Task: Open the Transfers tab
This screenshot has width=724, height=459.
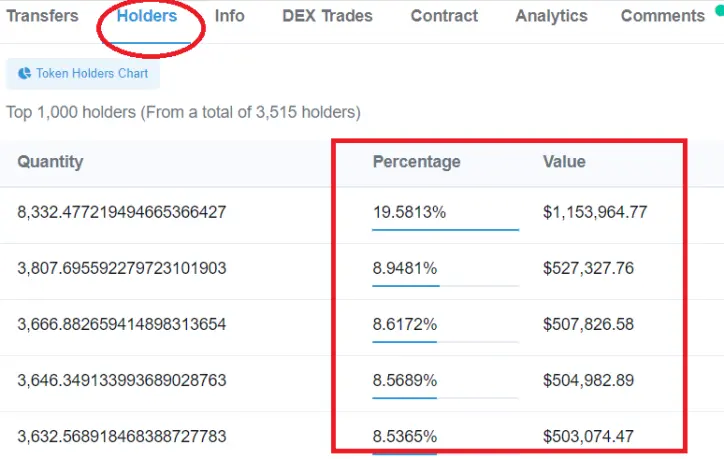Action: coord(42,16)
